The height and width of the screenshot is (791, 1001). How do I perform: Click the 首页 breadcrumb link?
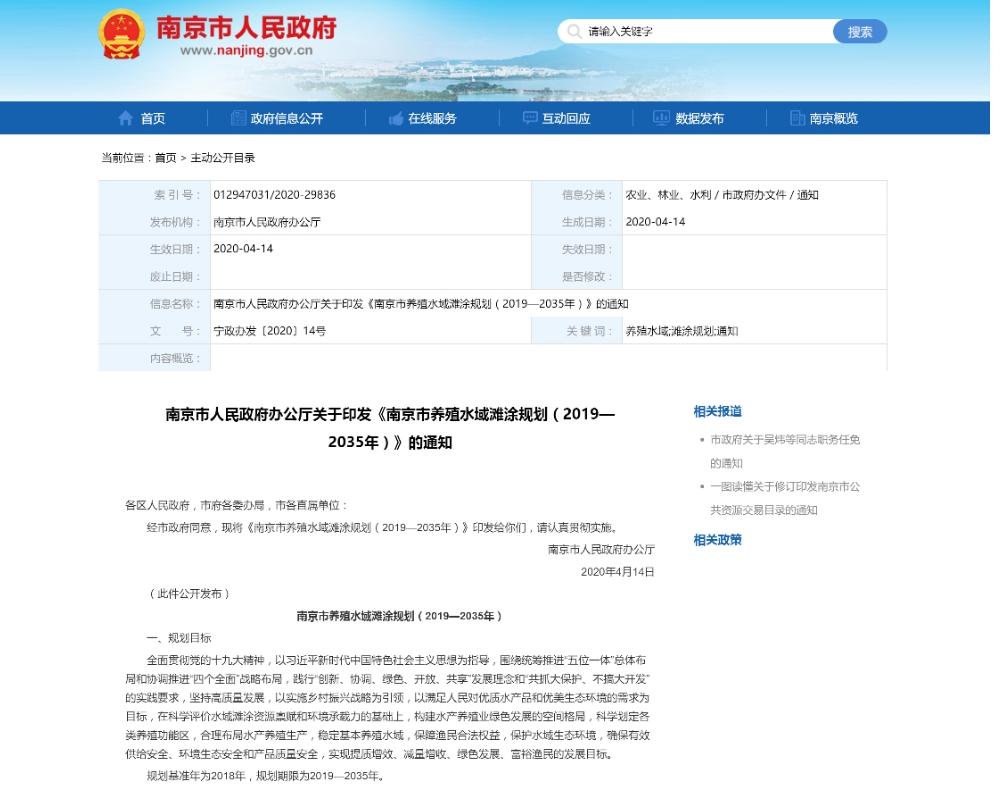coord(165,158)
